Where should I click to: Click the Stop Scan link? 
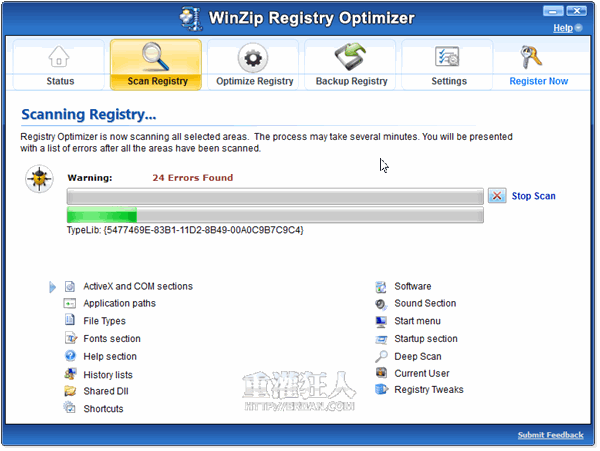point(533,196)
